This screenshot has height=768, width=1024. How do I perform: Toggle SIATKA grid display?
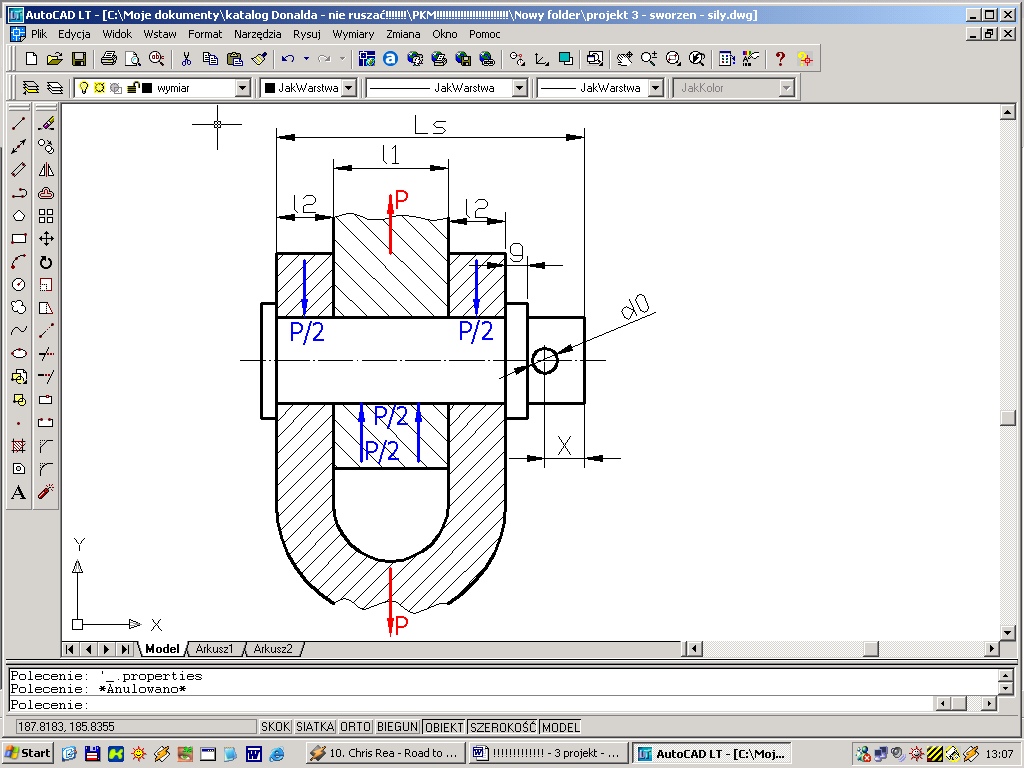(315, 727)
